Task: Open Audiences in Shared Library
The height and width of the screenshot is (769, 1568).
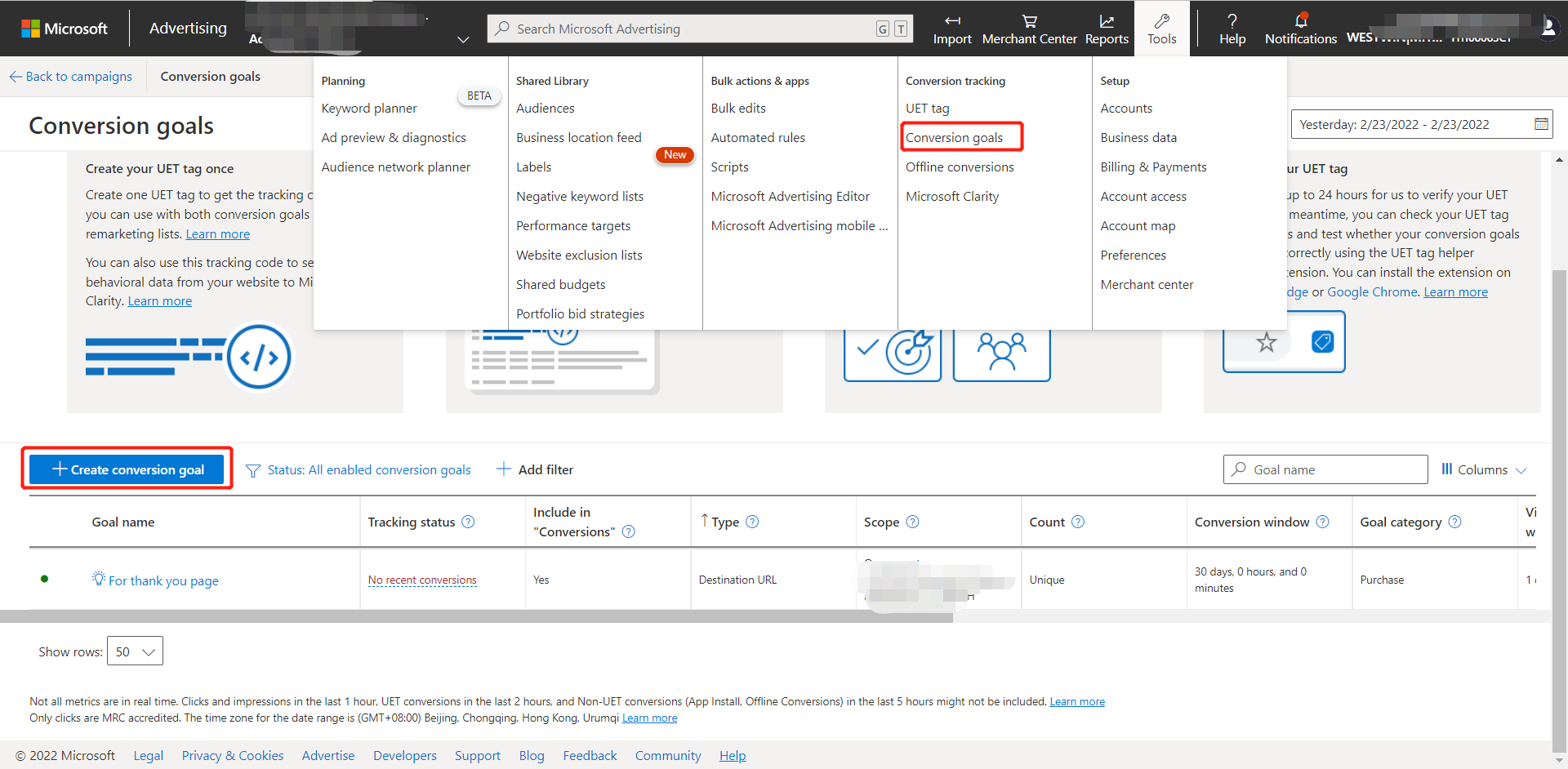Action: tap(546, 108)
